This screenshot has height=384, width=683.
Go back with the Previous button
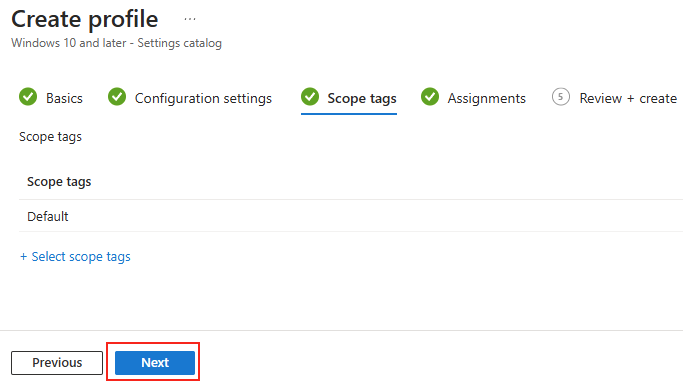point(57,363)
